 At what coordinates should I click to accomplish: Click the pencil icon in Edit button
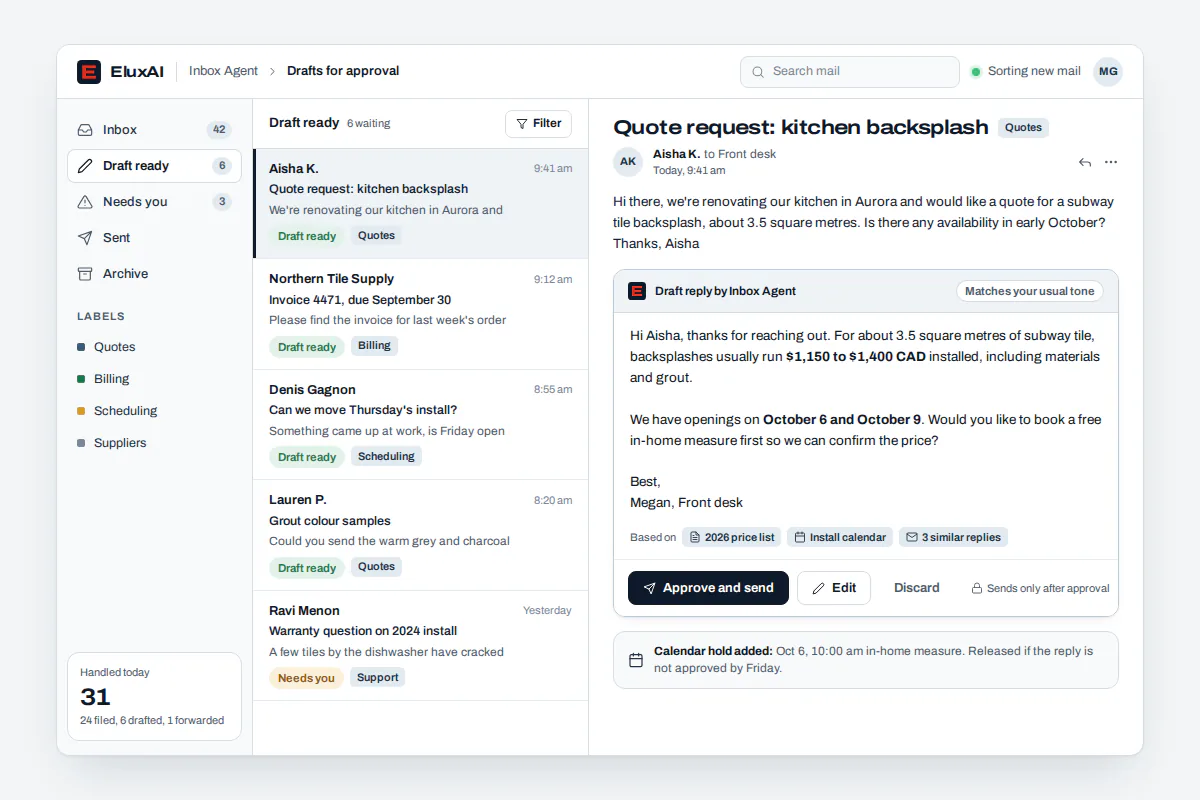click(x=819, y=588)
